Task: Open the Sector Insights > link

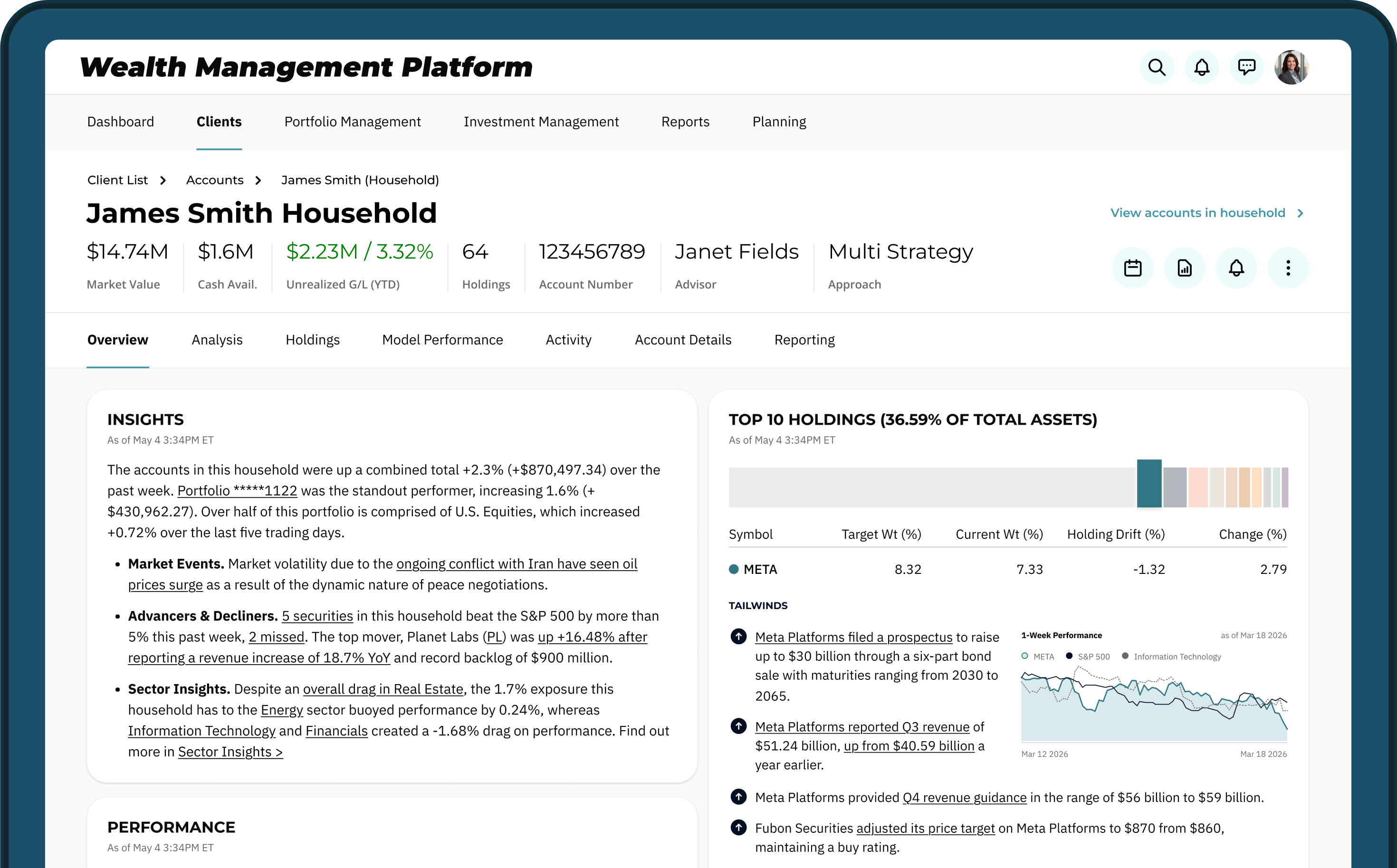Action: pos(230,752)
